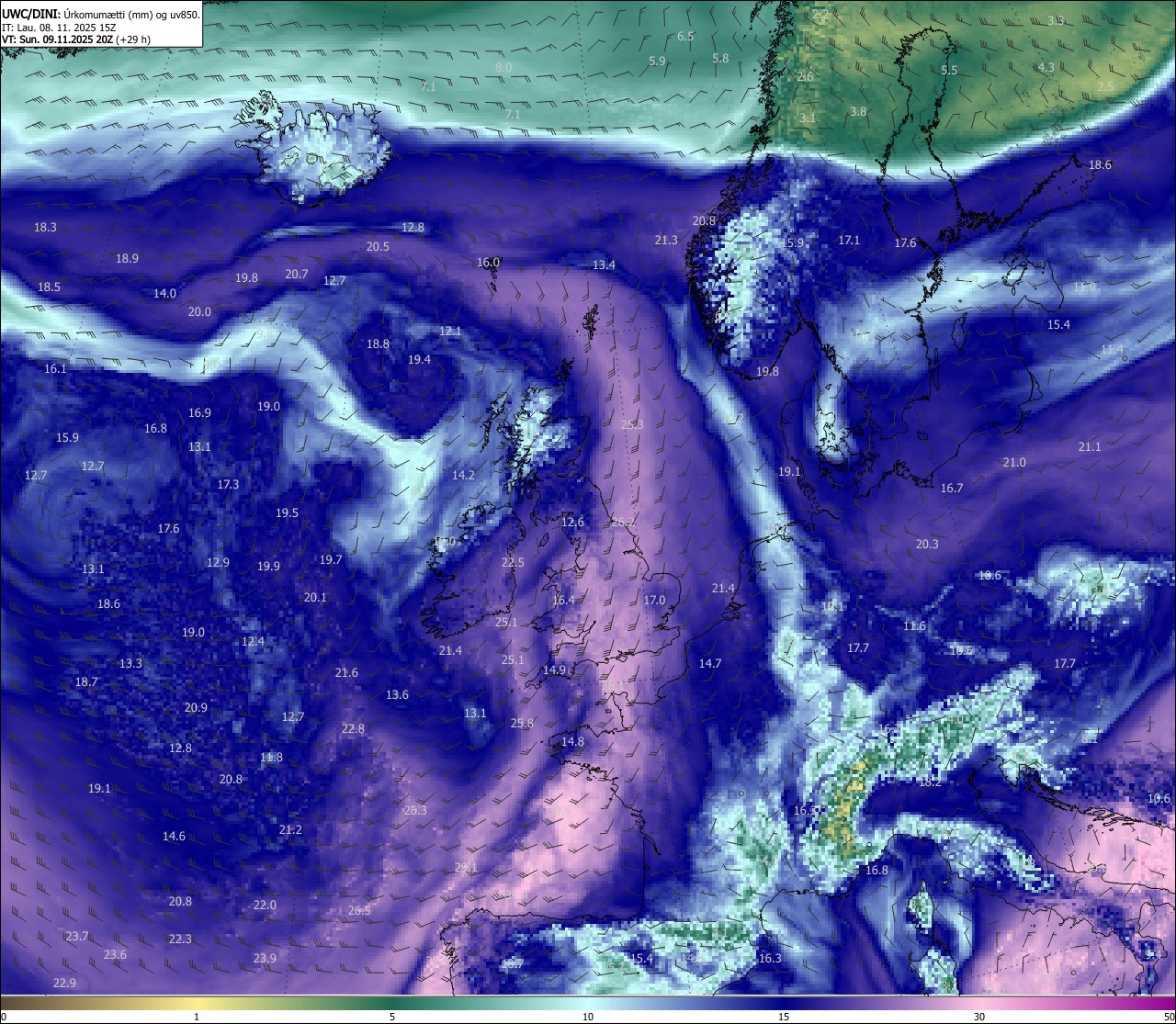1176x1024 pixels.
Task: Click the map value 19.4
Action: click(419, 360)
